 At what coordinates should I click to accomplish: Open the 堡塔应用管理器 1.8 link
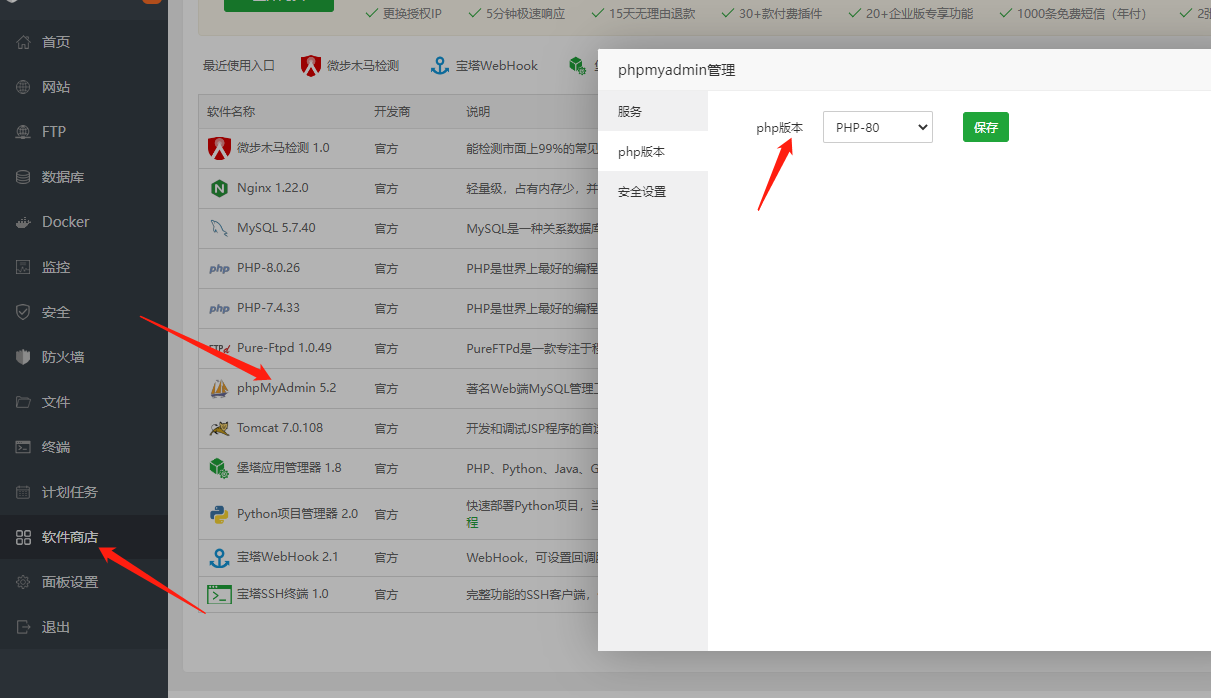(289, 467)
